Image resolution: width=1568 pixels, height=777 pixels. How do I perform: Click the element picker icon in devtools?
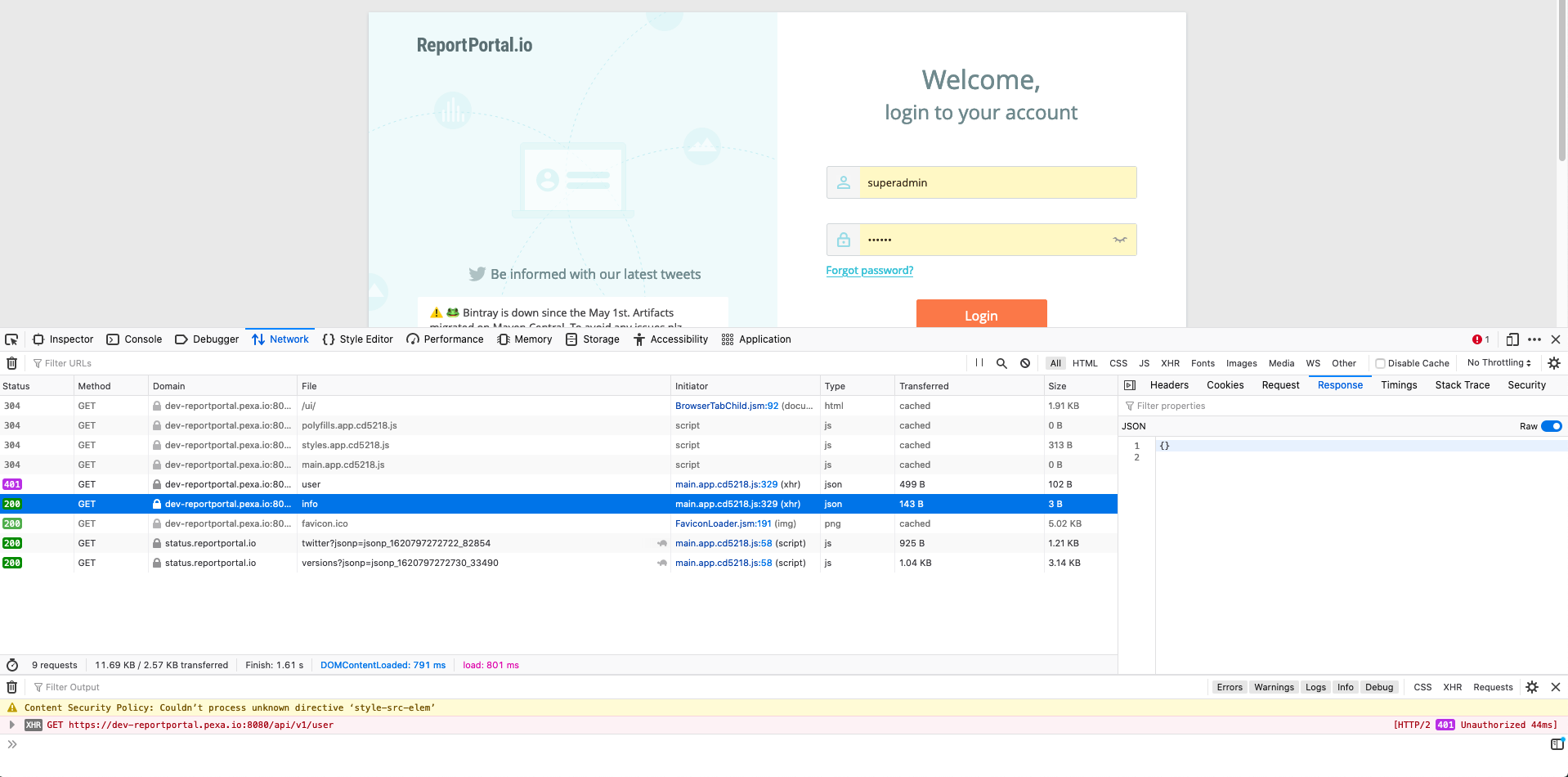coord(11,339)
